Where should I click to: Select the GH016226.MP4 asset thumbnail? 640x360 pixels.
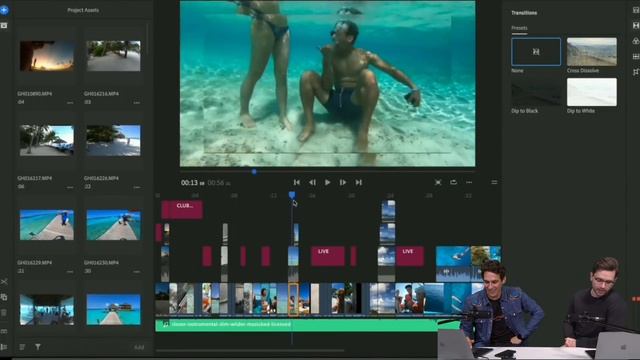pos(113,140)
